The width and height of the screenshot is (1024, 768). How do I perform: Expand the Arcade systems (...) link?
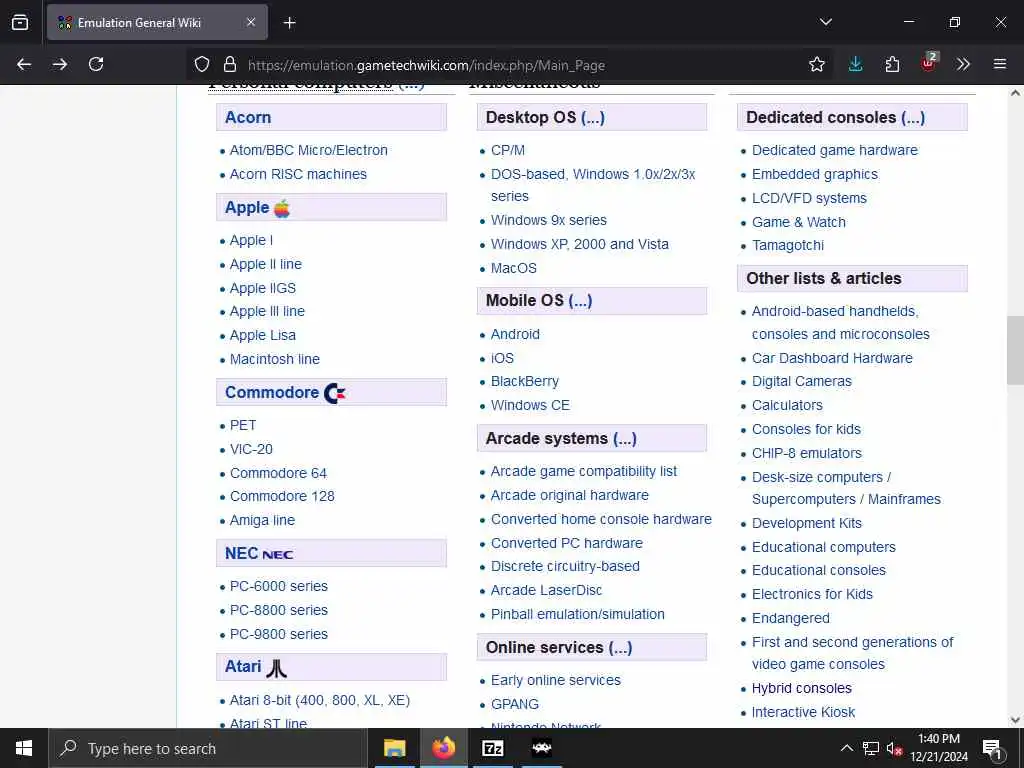pos(624,438)
